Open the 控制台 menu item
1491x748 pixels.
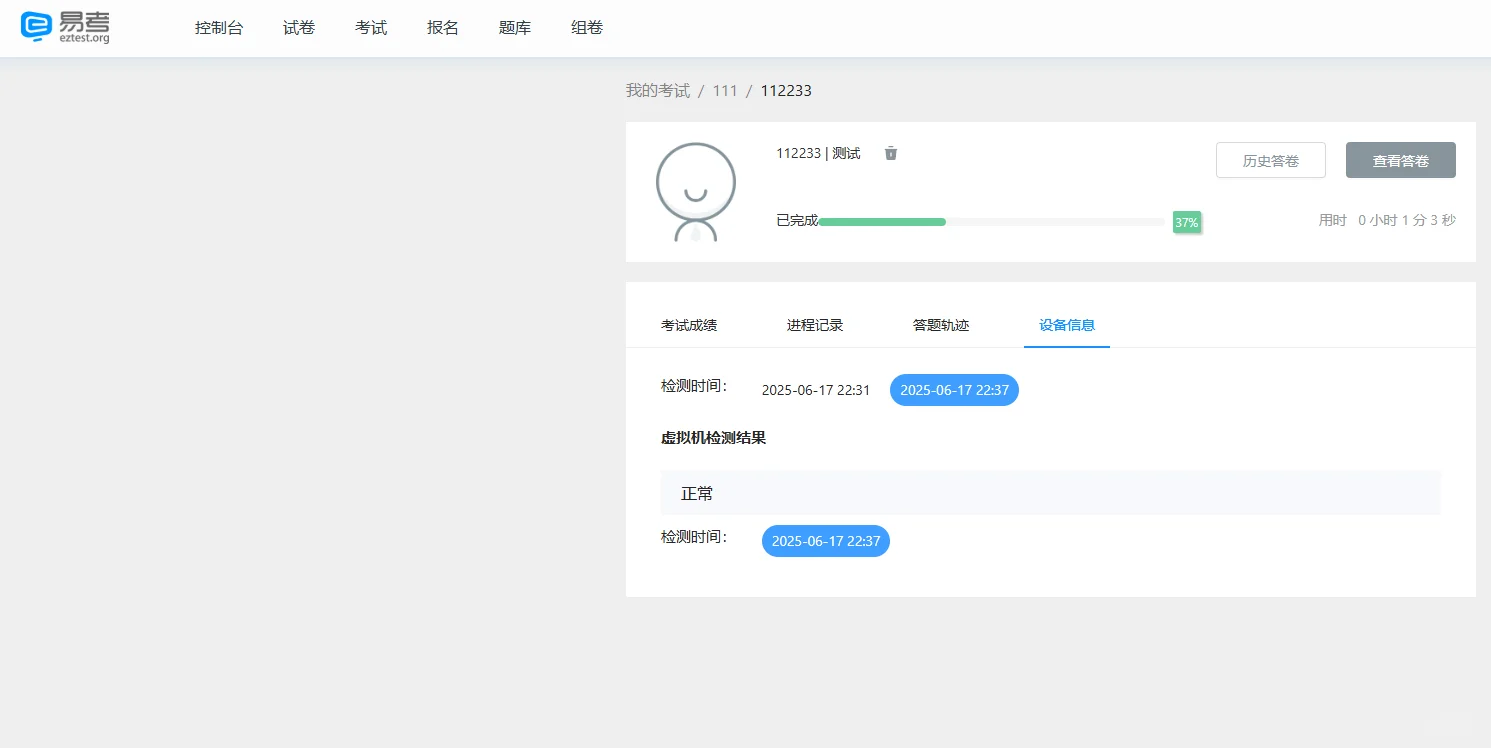pyautogui.click(x=219, y=27)
